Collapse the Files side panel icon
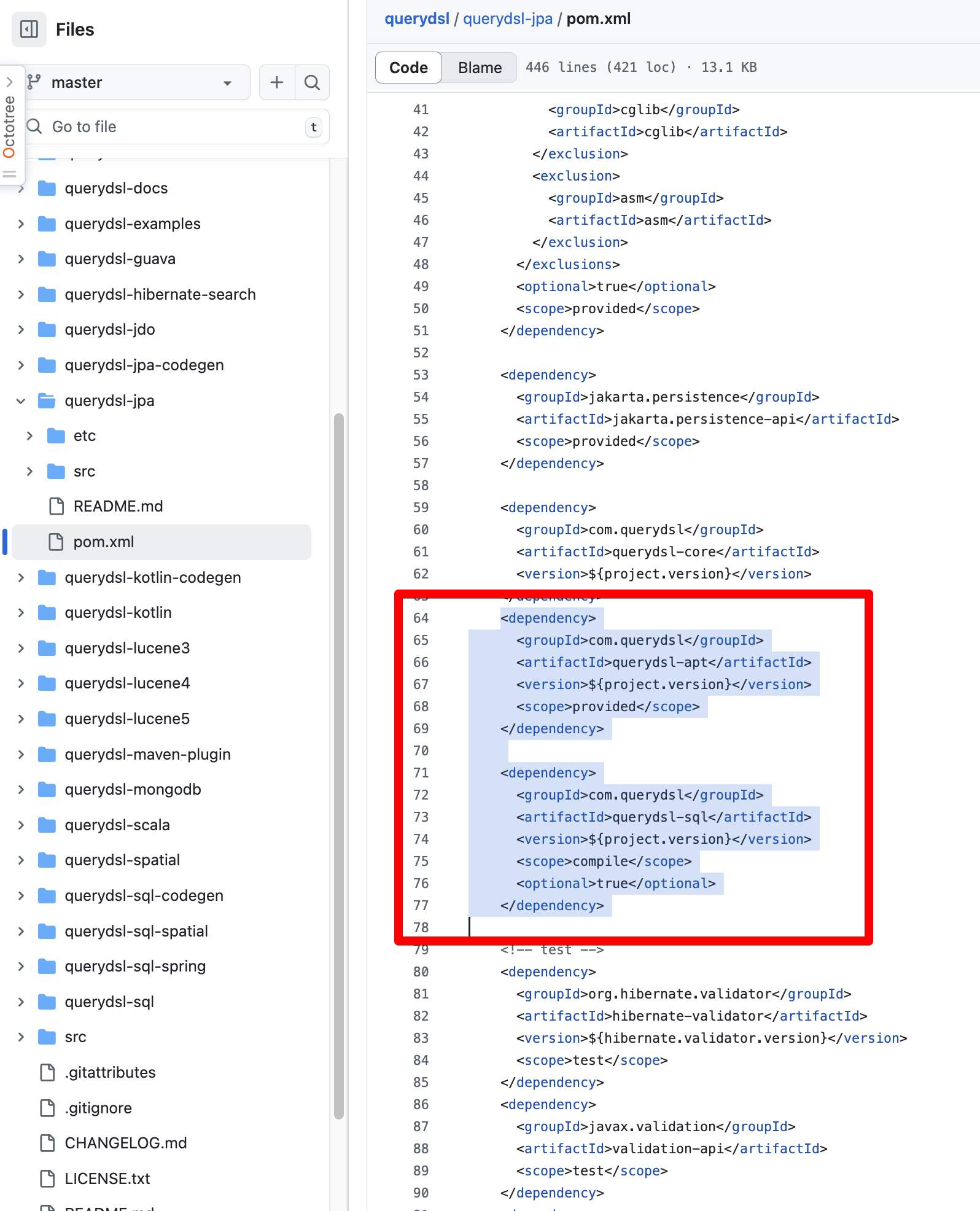The width and height of the screenshot is (980, 1211). (x=29, y=29)
